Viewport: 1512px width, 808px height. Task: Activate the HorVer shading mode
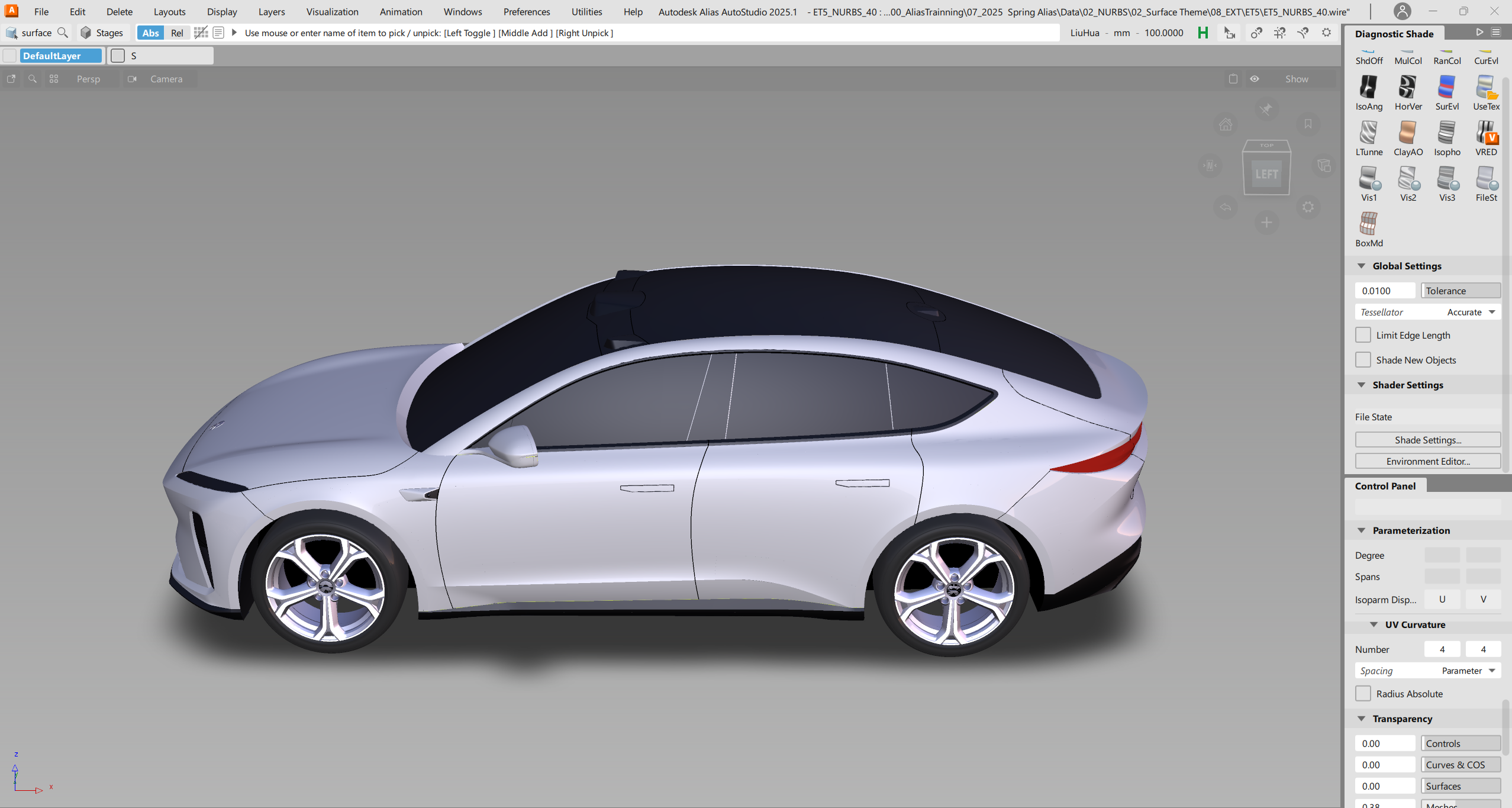click(1407, 88)
